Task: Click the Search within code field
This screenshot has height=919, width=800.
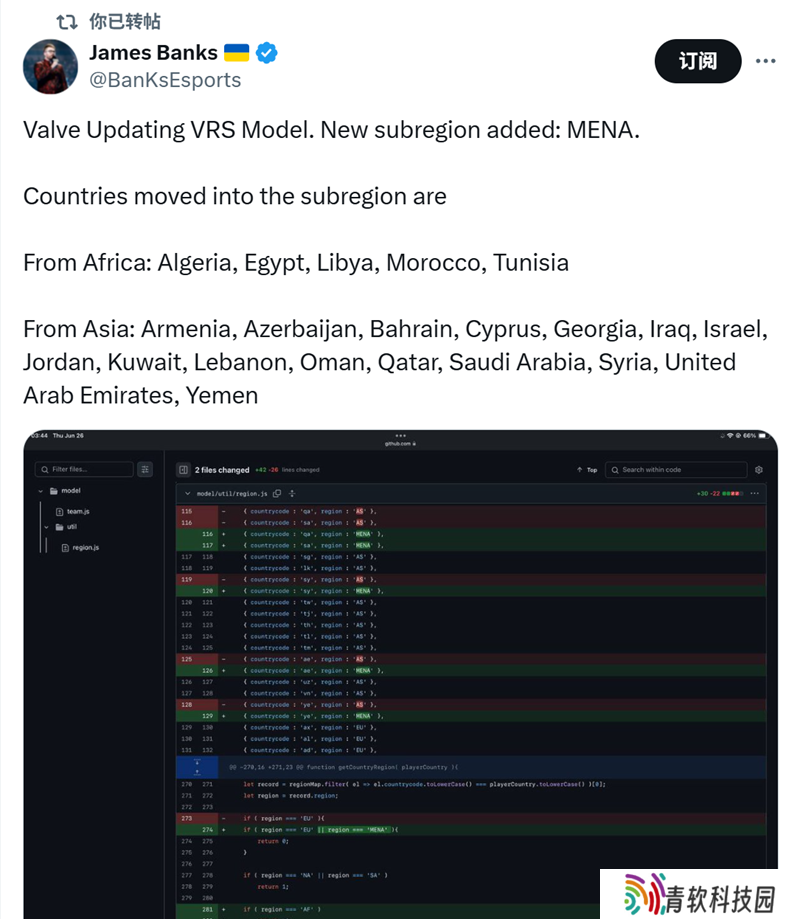Action: [x=676, y=470]
